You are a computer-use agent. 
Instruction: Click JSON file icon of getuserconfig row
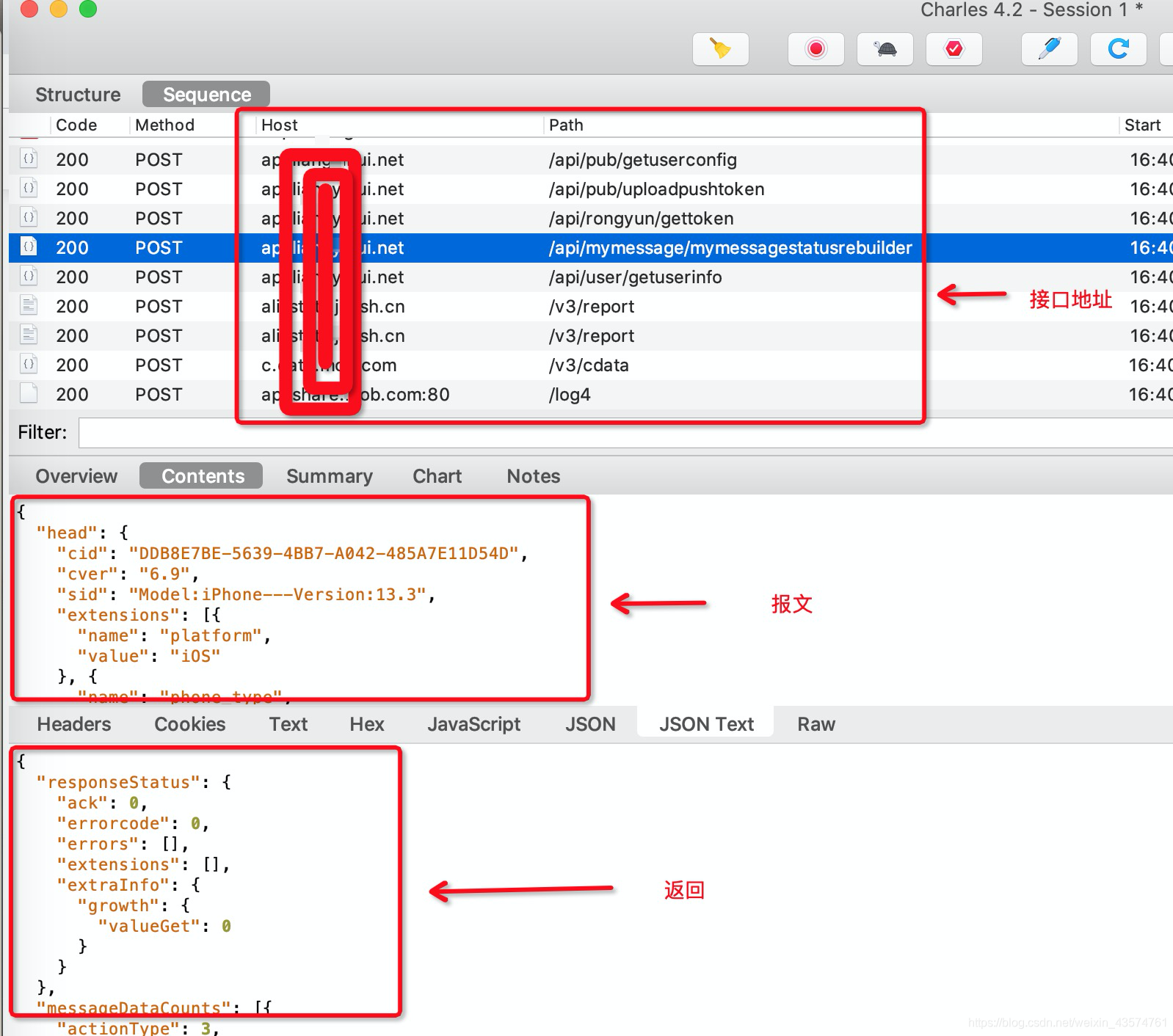point(29,158)
